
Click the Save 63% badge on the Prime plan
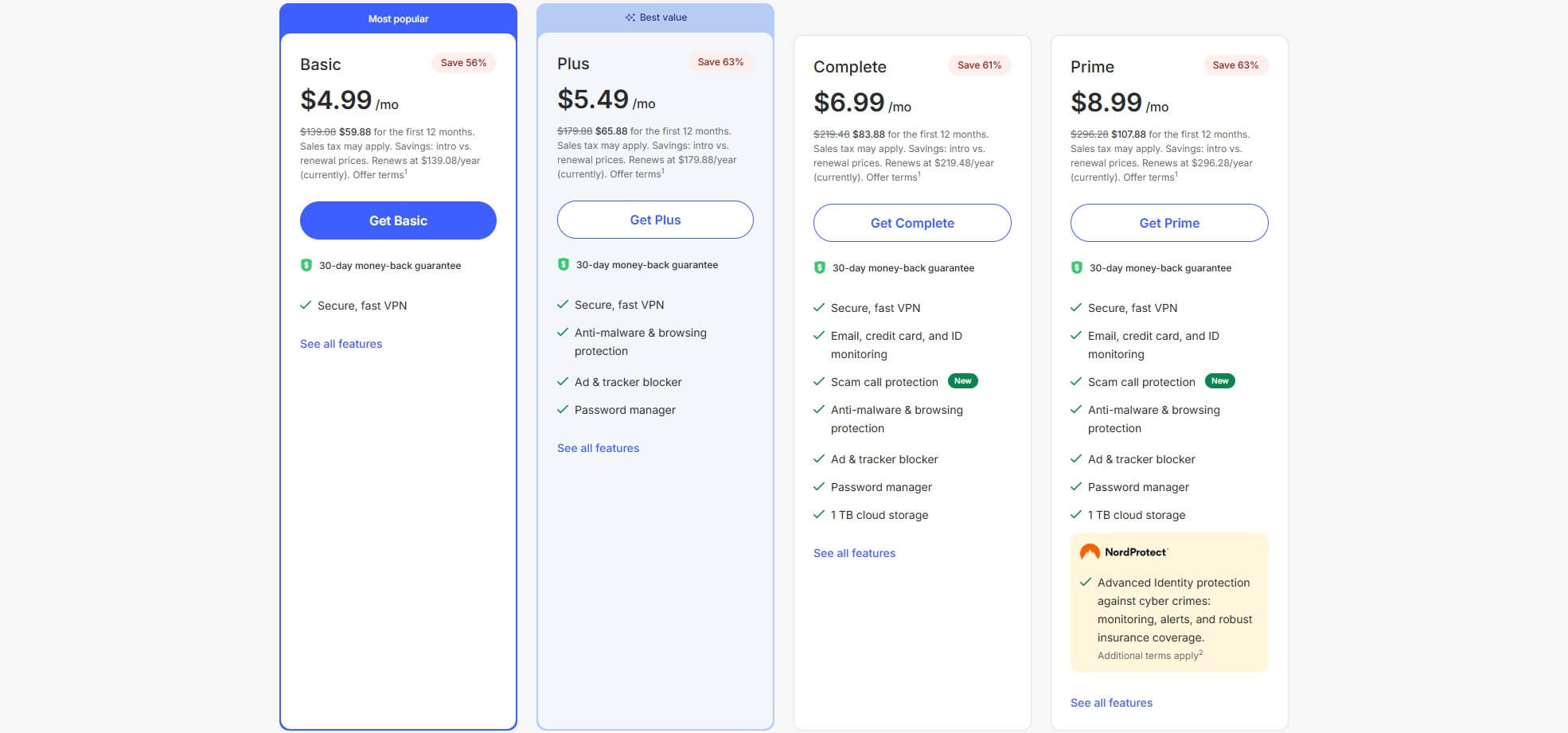click(1235, 65)
